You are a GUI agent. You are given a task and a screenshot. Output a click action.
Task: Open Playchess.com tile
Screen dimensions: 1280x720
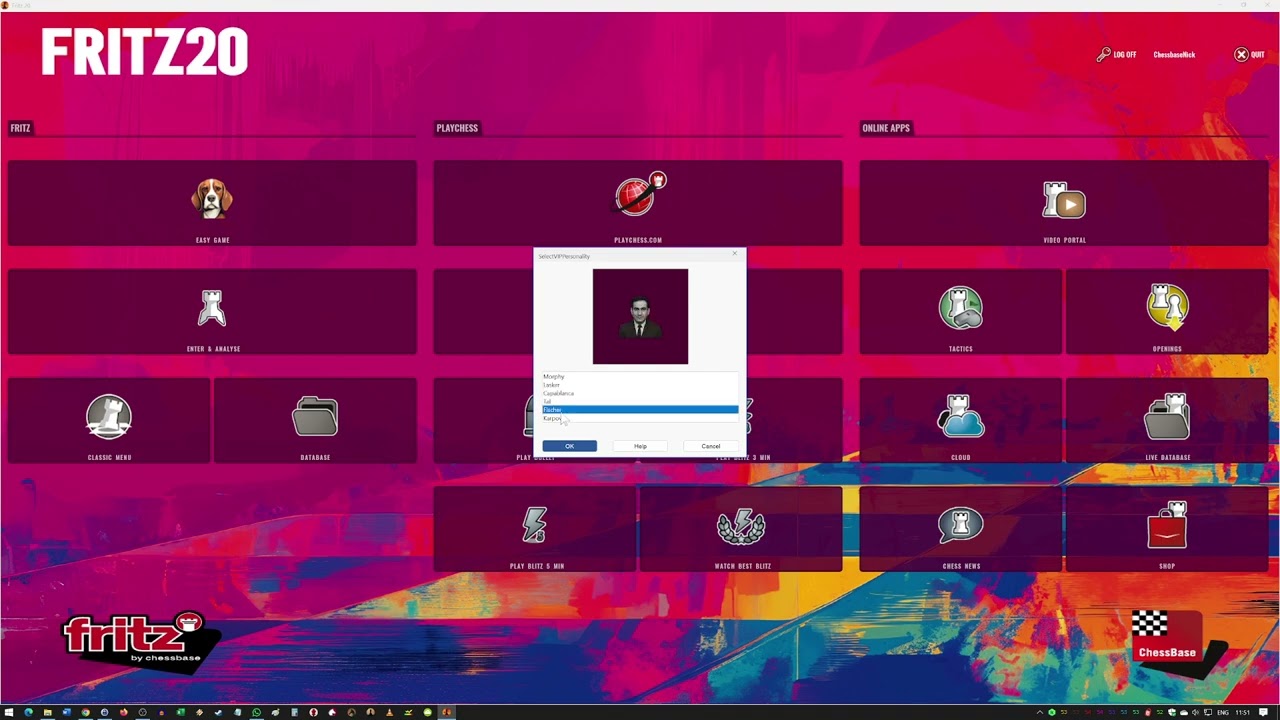pos(638,203)
